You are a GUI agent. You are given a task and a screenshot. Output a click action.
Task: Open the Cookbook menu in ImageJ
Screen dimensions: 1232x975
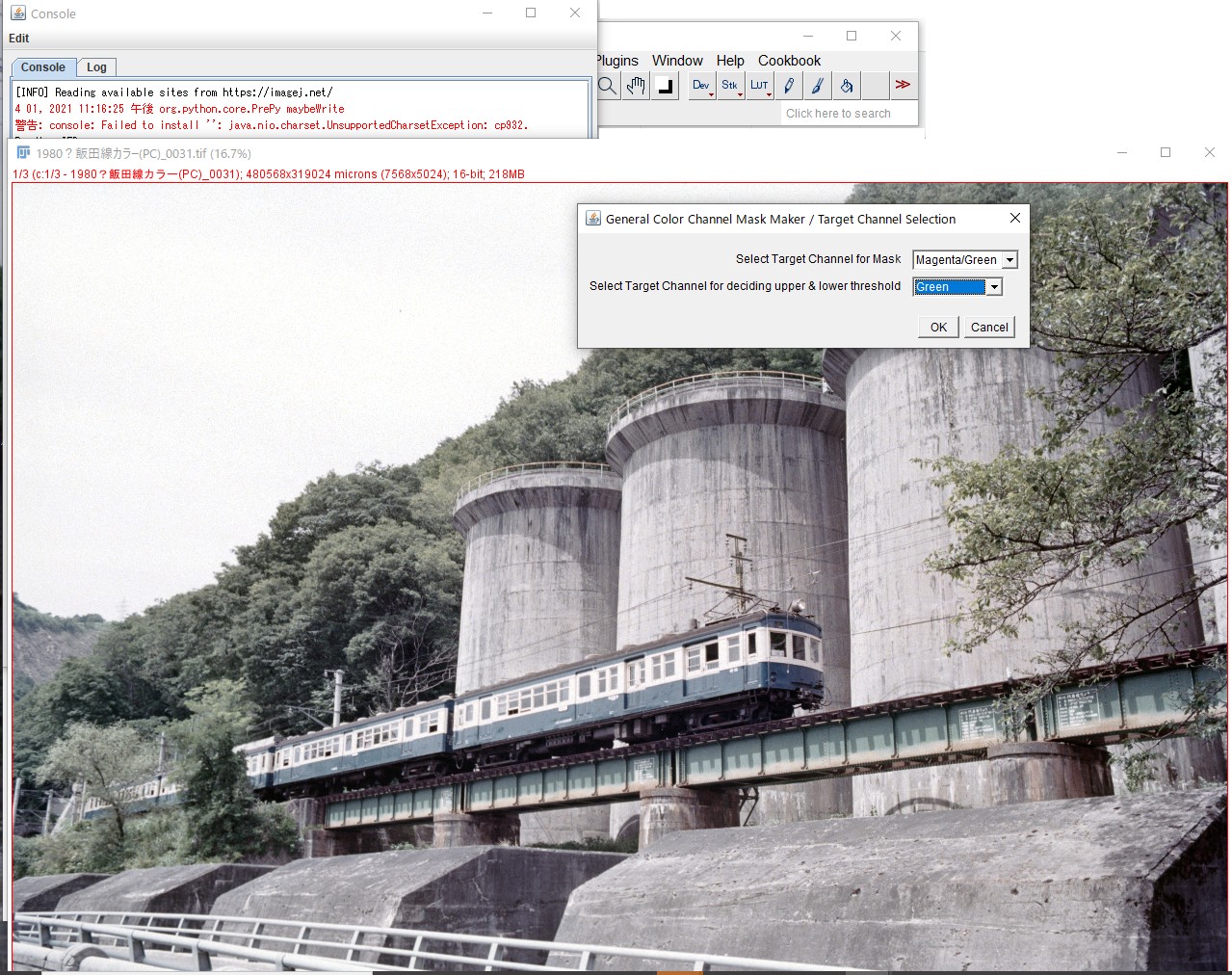click(x=789, y=61)
